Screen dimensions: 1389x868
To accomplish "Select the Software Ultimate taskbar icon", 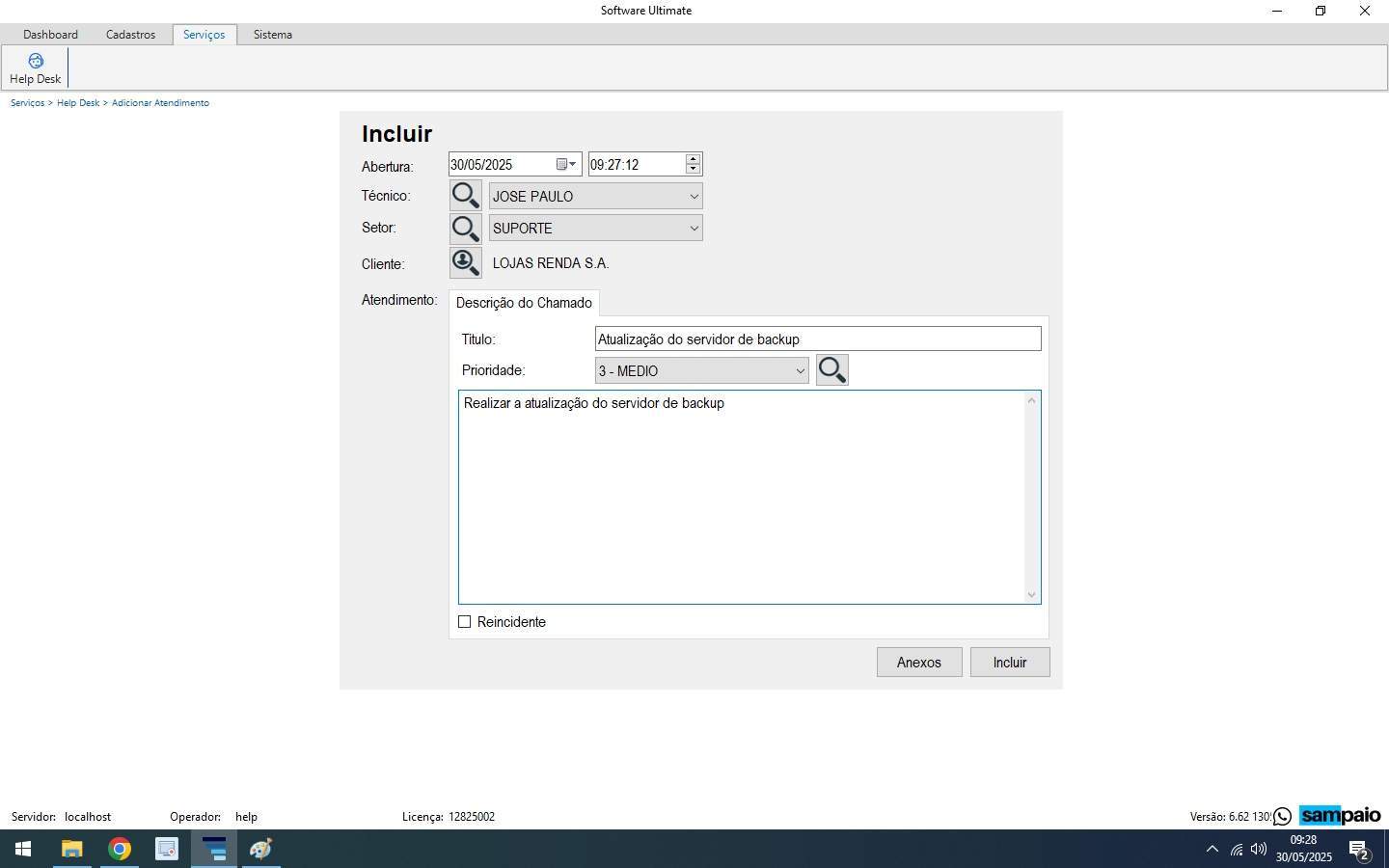I will [x=214, y=849].
